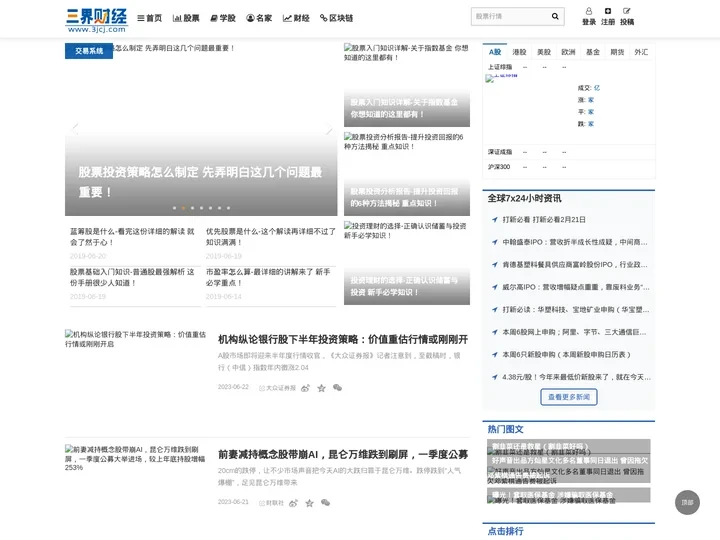Open news 中翰盛泰IPO
720x540 pixels.
pos(575,242)
